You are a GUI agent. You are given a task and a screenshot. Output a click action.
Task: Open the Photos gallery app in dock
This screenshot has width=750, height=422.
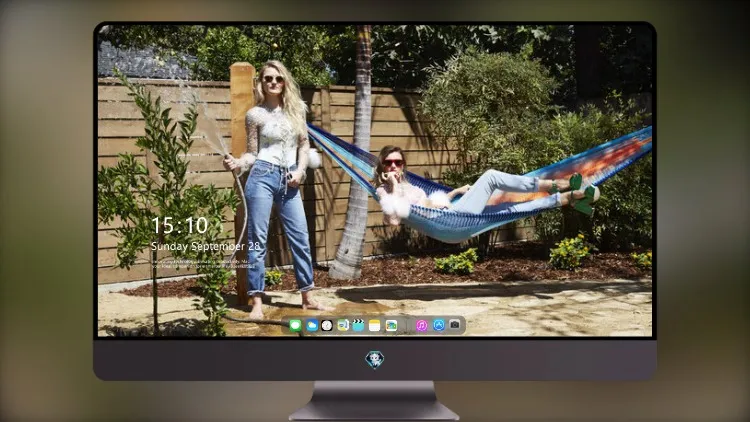point(391,326)
